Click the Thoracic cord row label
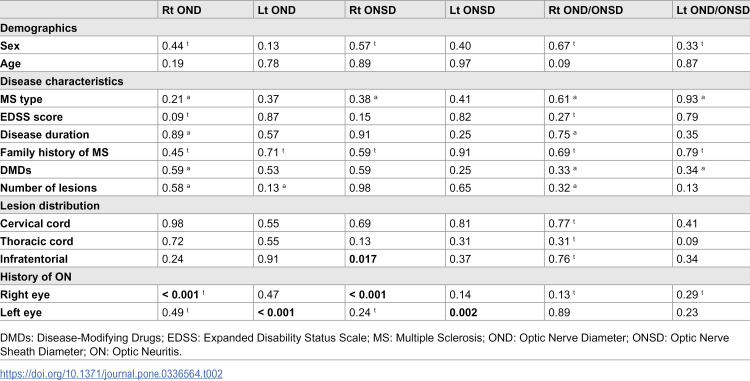 (37, 241)
